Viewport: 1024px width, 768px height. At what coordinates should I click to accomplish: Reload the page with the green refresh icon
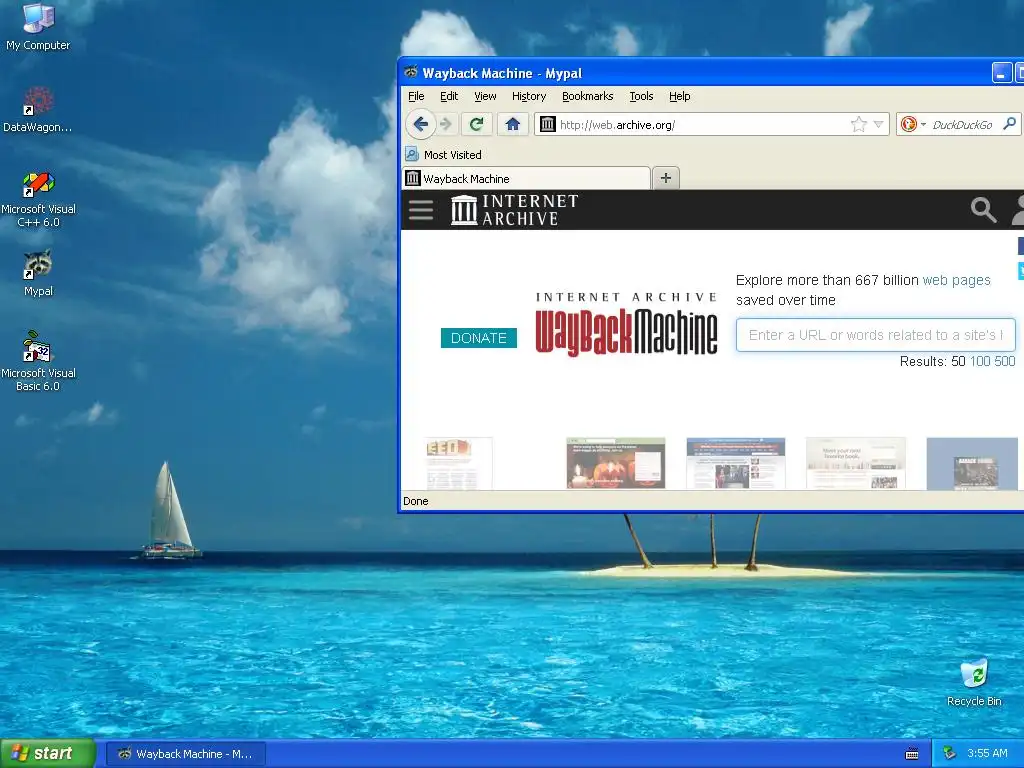[477, 124]
